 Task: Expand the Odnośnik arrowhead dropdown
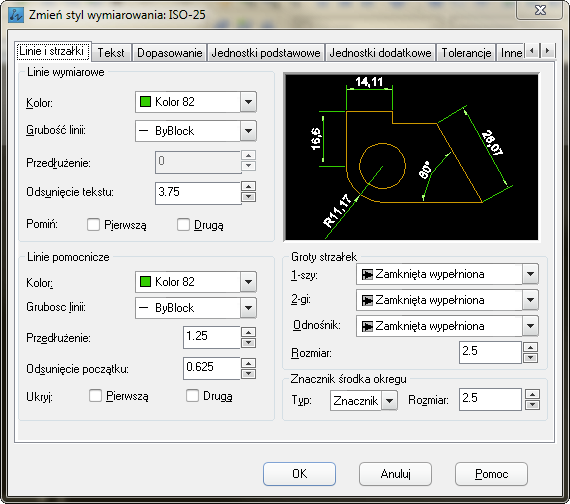[530, 325]
